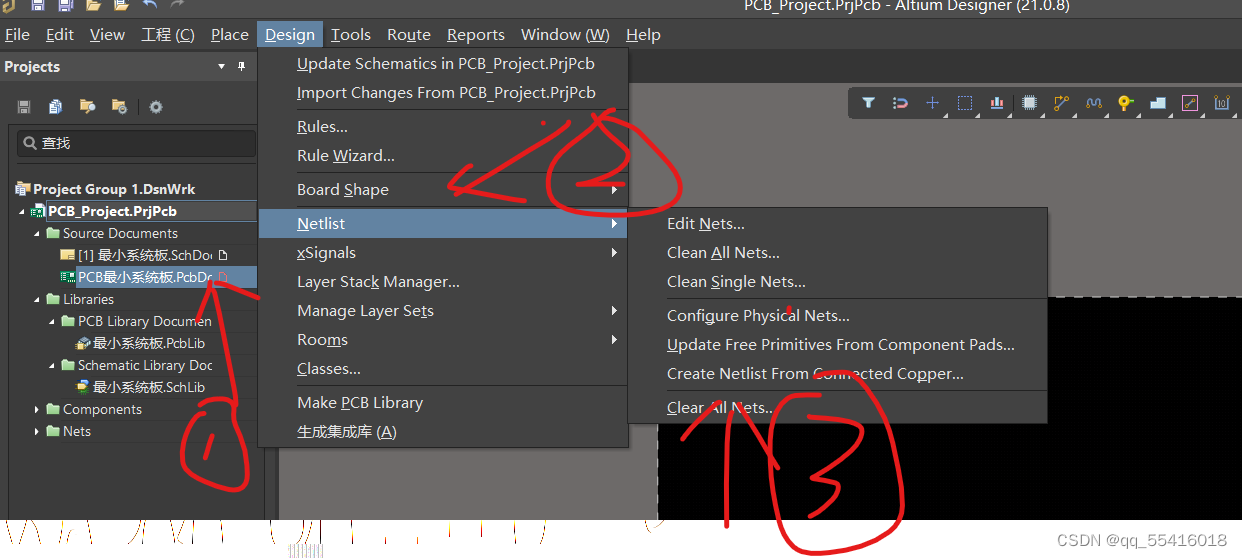Click the selection filter icon in PCB toolbar
The width and height of the screenshot is (1242, 558).
tap(869, 103)
